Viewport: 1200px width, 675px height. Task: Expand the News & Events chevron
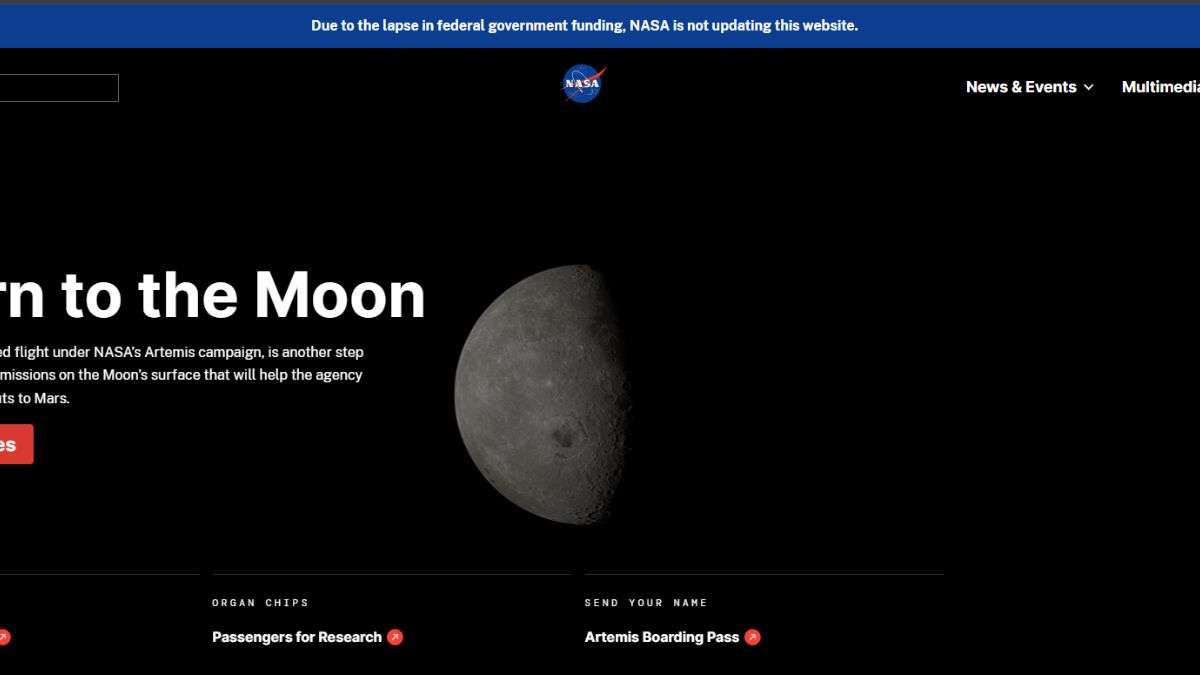(x=1089, y=88)
